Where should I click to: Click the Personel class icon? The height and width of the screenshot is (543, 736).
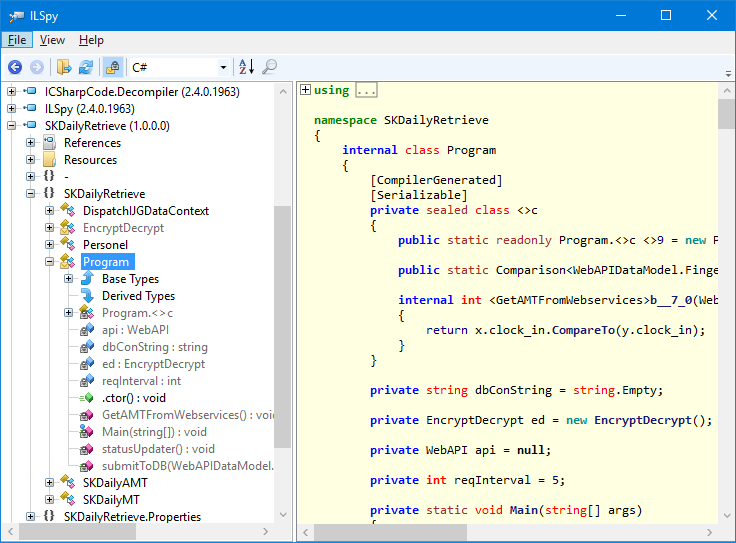pos(68,245)
